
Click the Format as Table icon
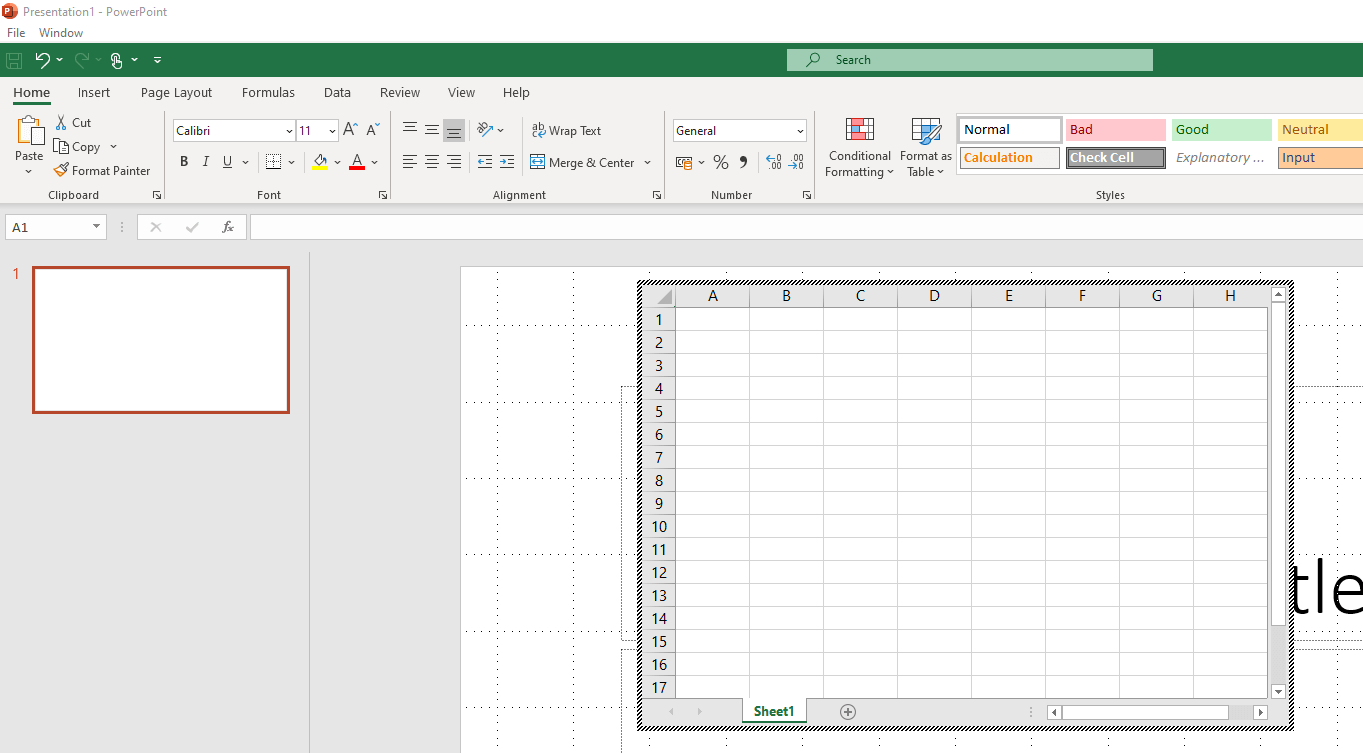[x=925, y=147]
